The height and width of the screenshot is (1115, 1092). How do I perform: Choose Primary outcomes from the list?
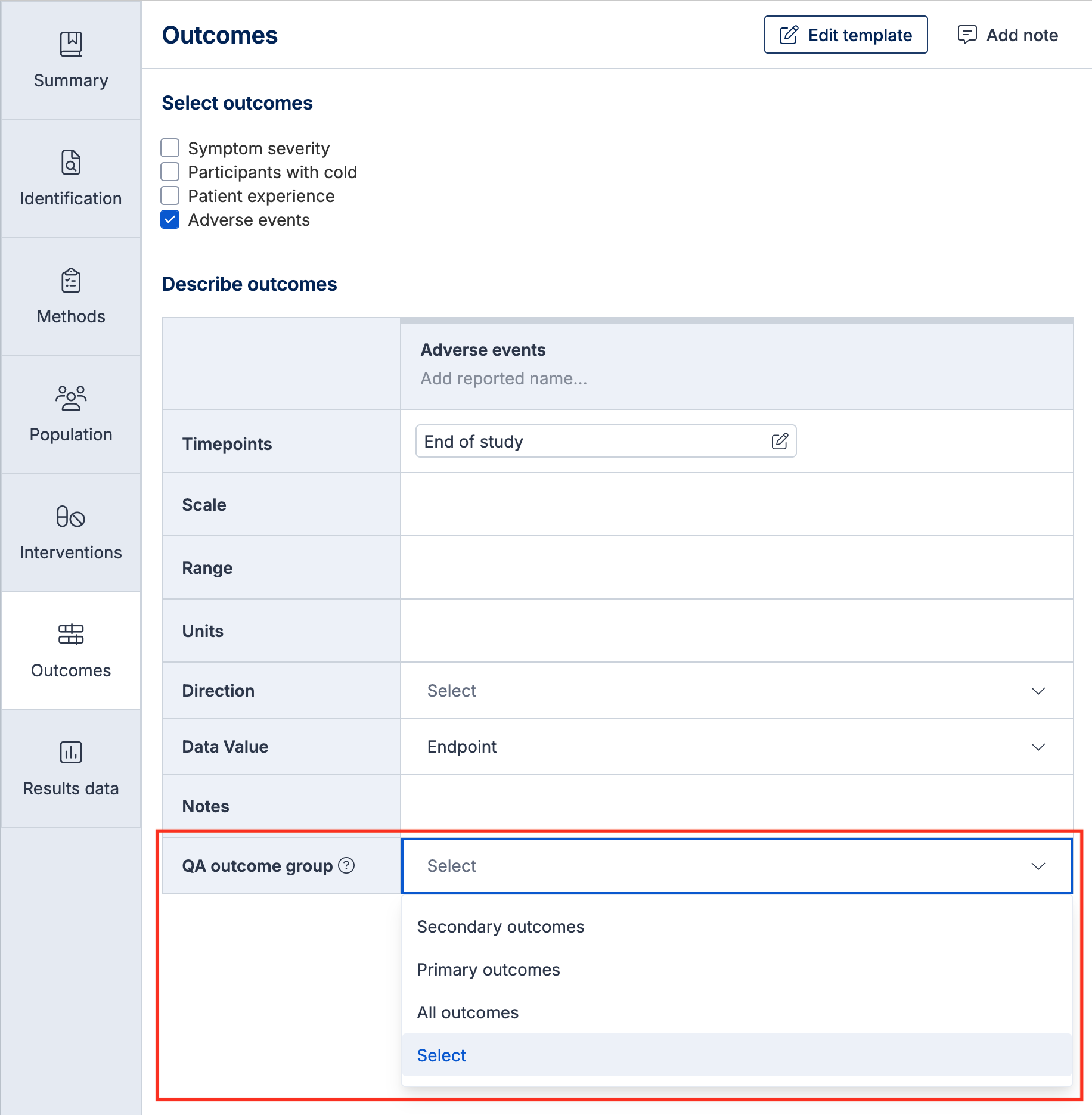point(737,970)
